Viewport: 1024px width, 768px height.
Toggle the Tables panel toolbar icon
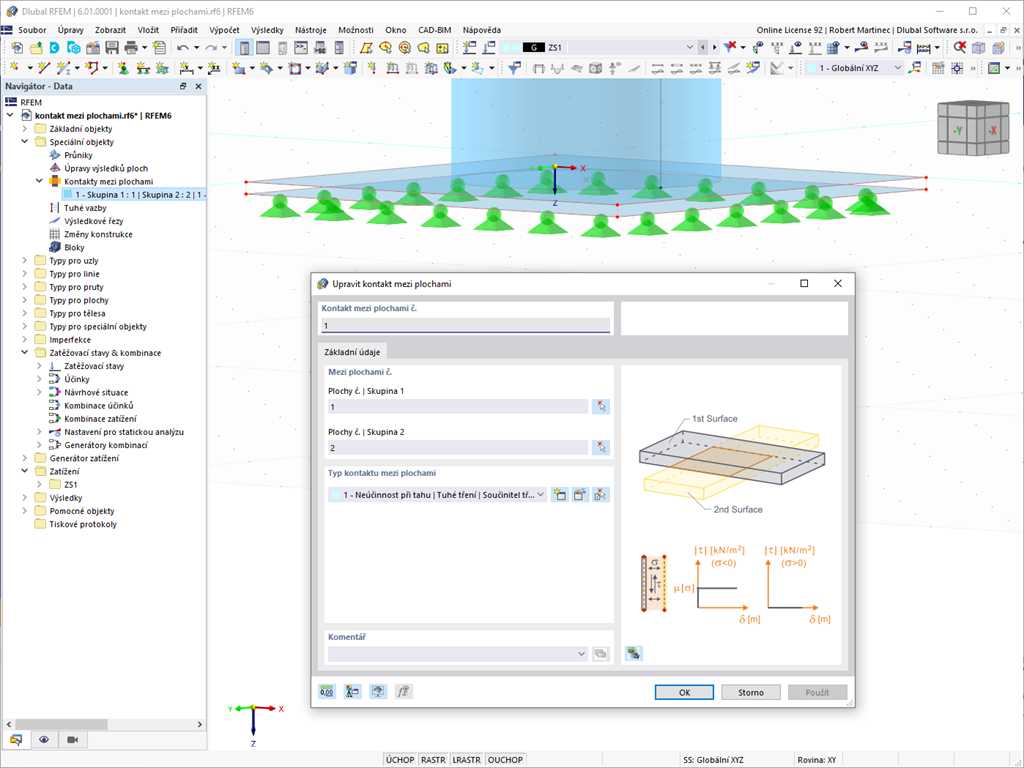[x=263, y=48]
